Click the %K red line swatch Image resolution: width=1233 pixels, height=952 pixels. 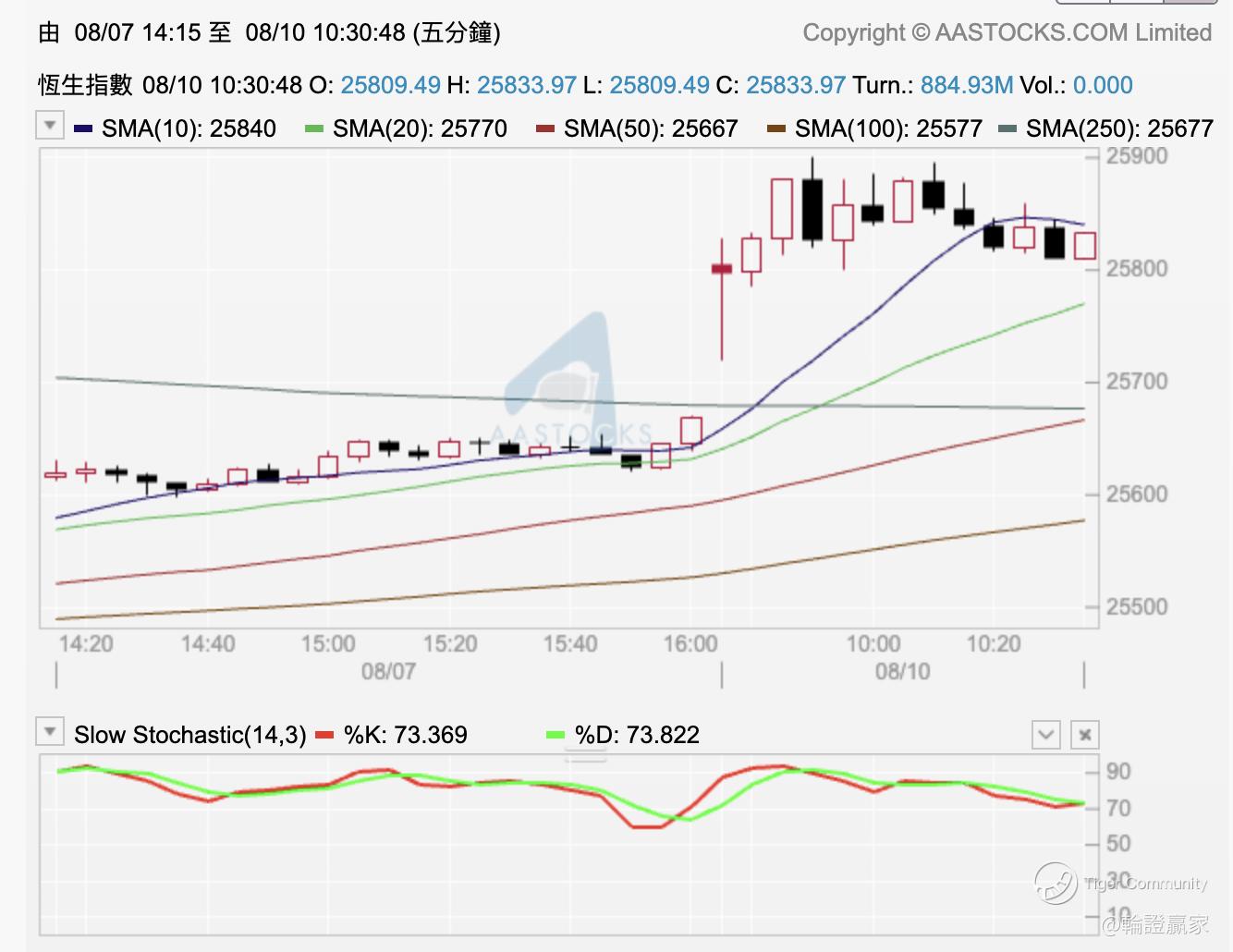coord(324,736)
